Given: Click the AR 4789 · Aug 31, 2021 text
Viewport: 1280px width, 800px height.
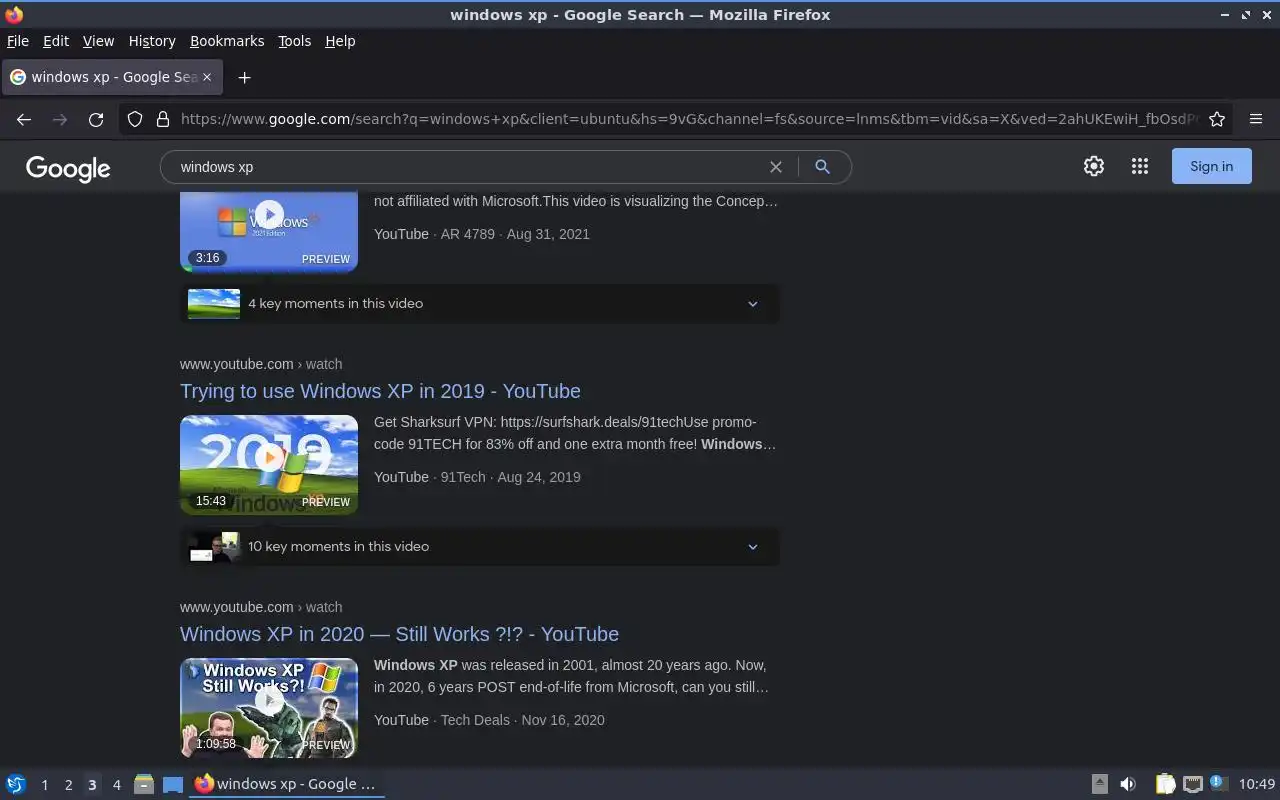Looking at the screenshot, I should click(x=515, y=234).
